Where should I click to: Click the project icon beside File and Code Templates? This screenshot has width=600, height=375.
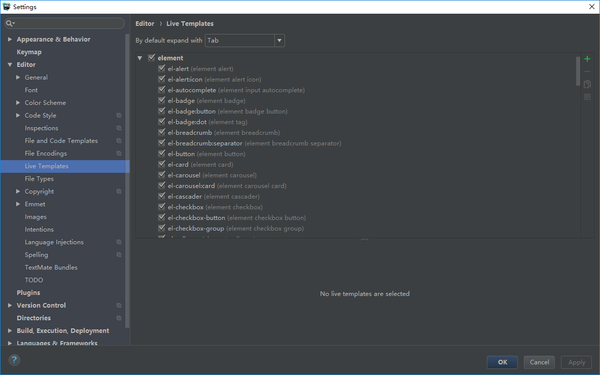coord(119,141)
